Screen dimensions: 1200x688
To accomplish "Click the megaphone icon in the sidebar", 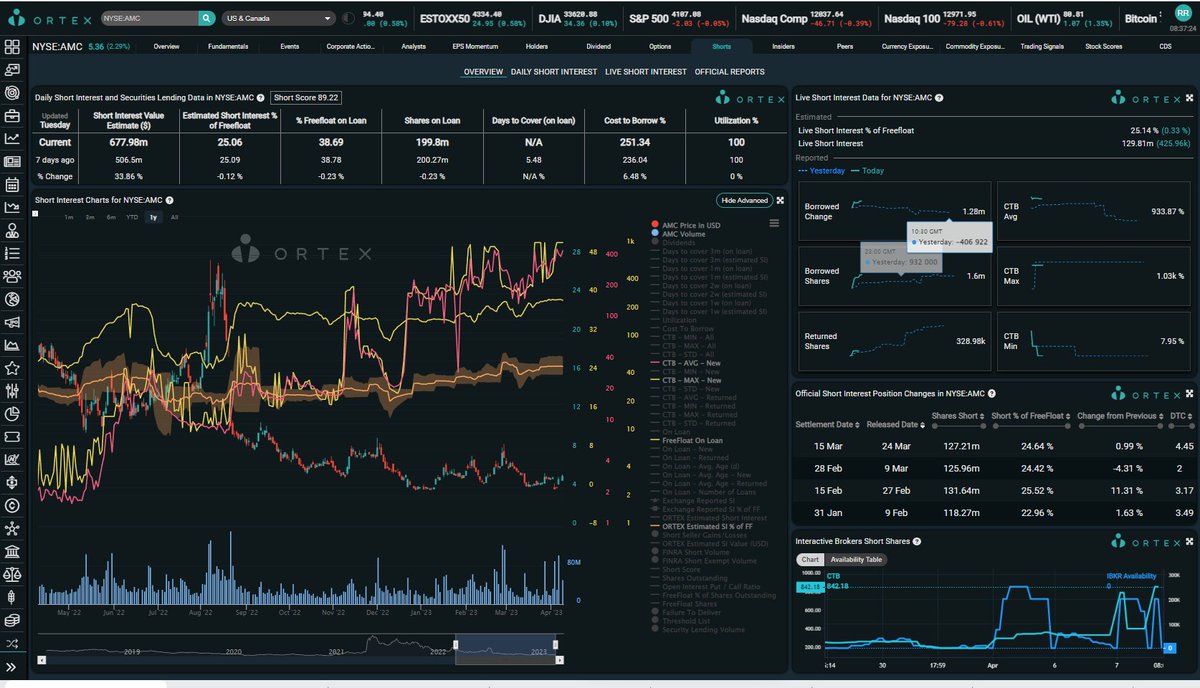I will tap(12, 322).
